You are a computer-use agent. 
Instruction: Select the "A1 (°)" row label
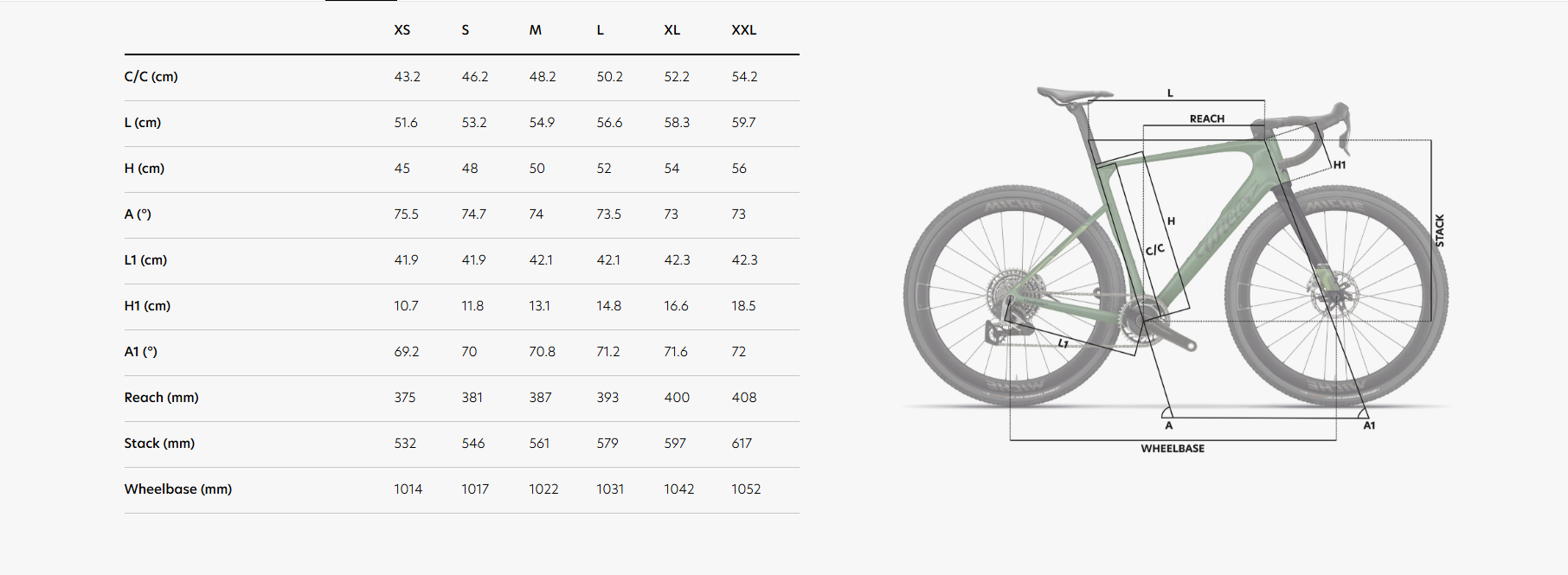141,352
